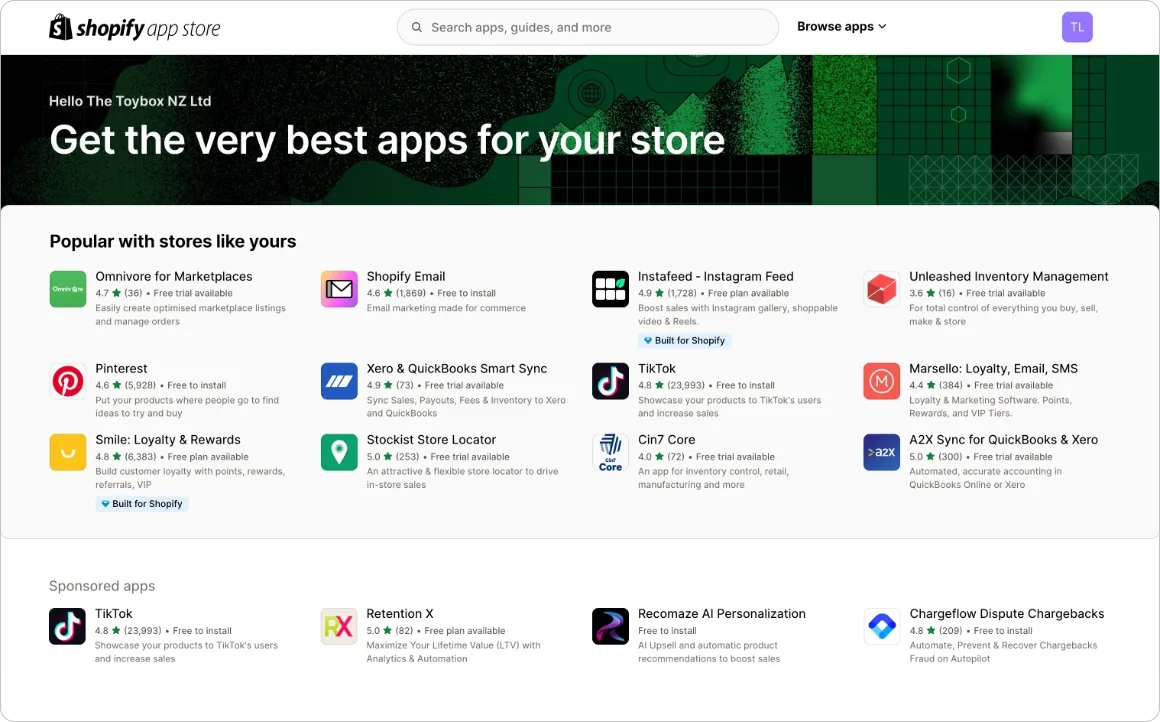Open the TL account avatar menu
This screenshot has width=1160, height=722.
coord(1076,27)
